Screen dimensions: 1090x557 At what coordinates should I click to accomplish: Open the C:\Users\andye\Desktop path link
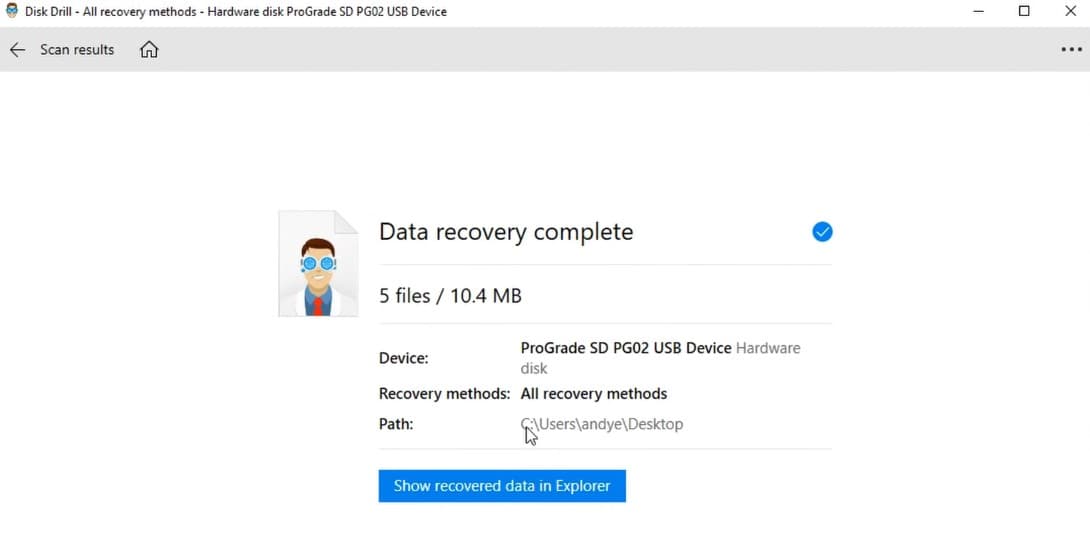click(602, 424)
